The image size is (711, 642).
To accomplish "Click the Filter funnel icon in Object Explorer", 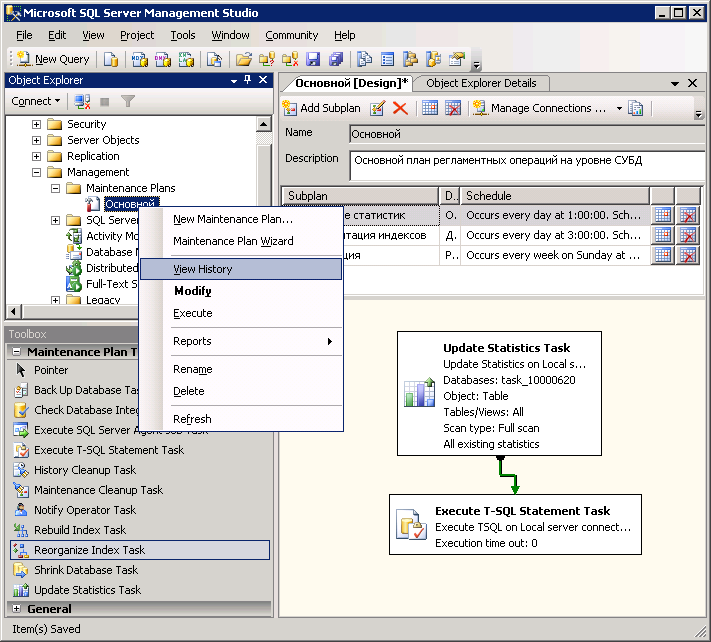I will point(127,101).
